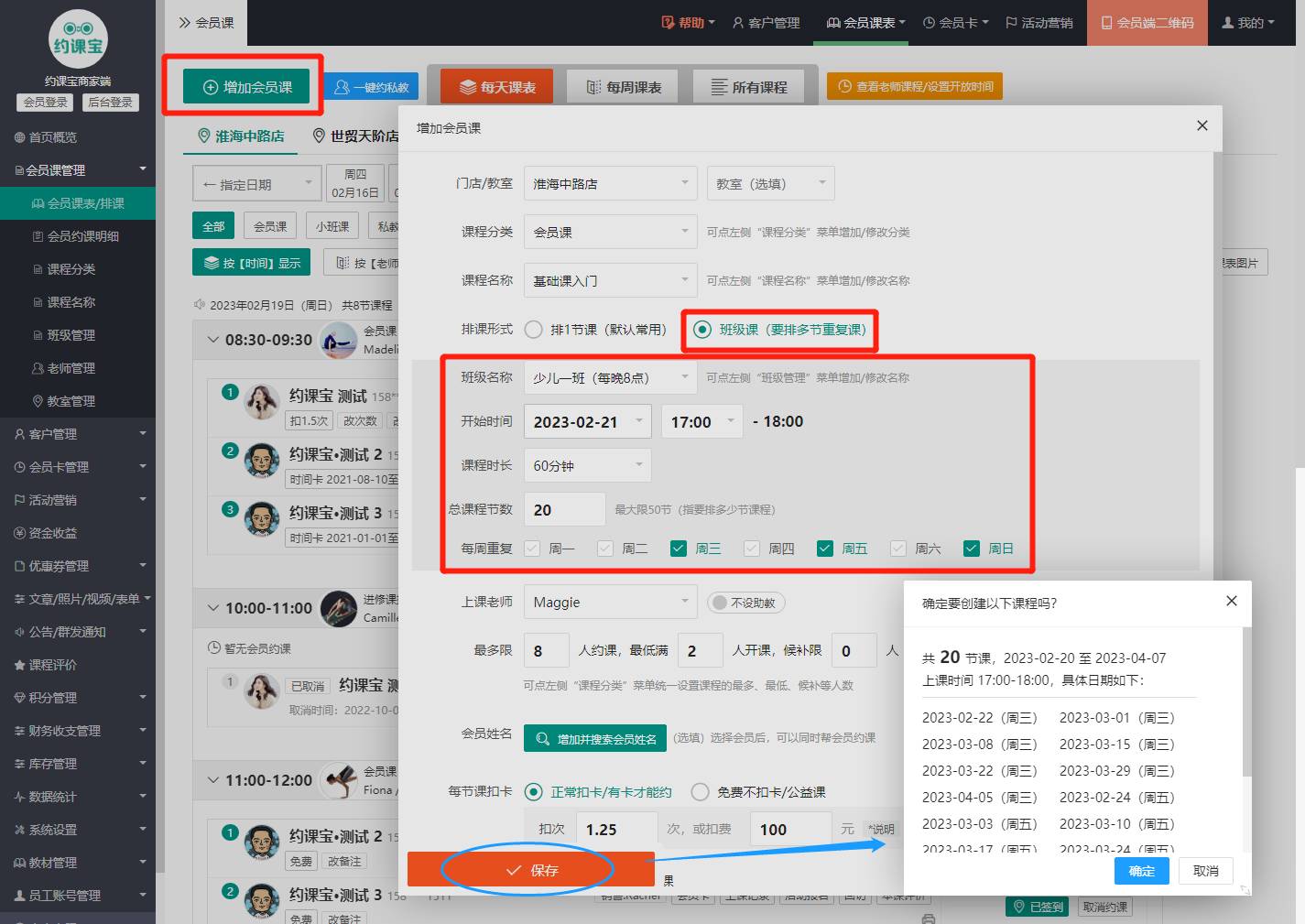Toggle the 不设助教 switch

point(746,603)
